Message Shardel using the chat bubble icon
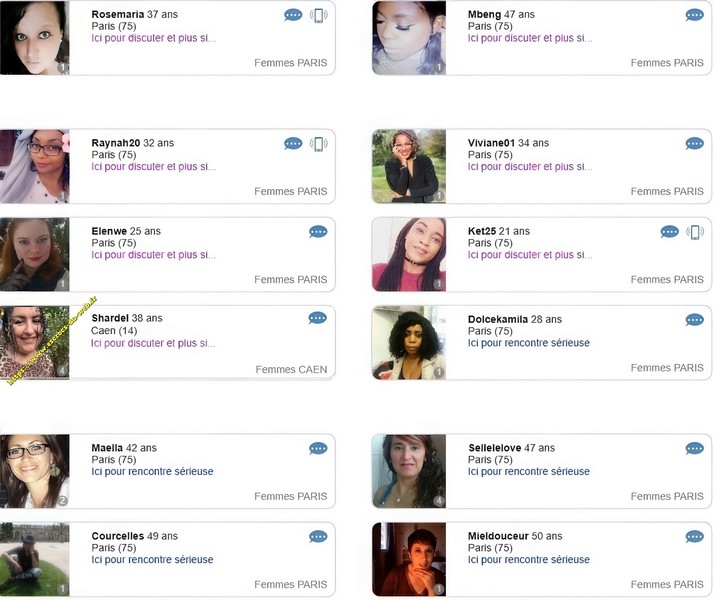713x600 pixels. 317,318
